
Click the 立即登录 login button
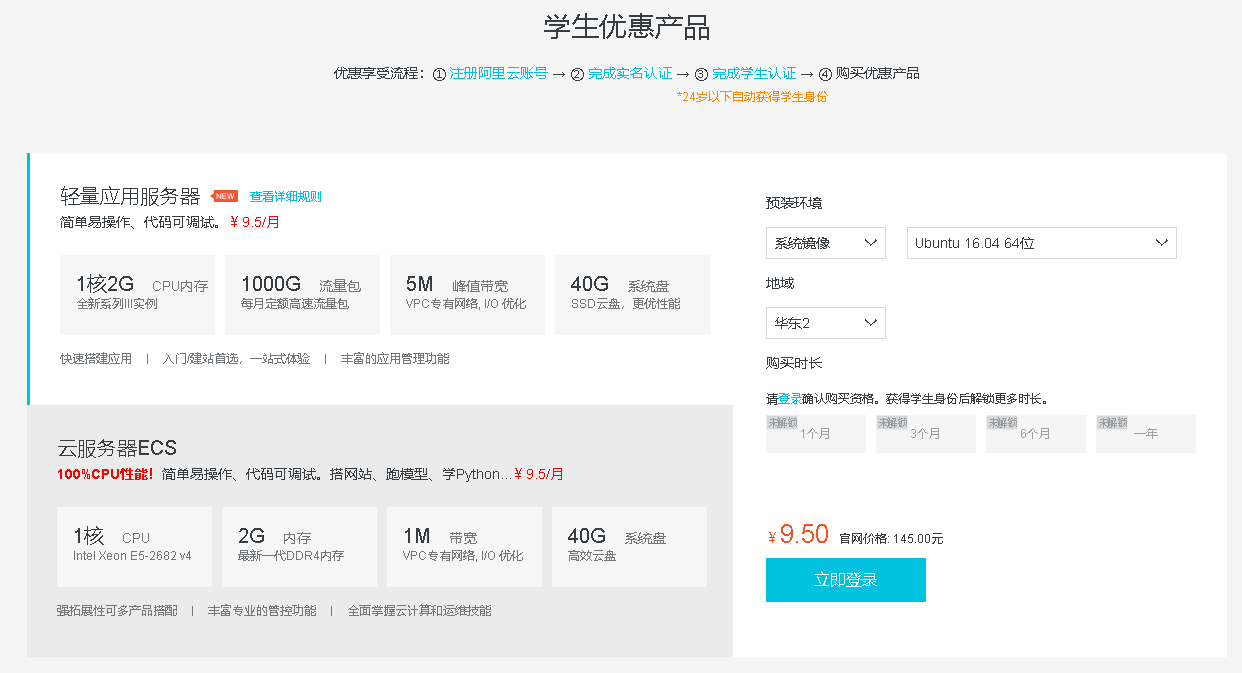click(x=845, y=579)
